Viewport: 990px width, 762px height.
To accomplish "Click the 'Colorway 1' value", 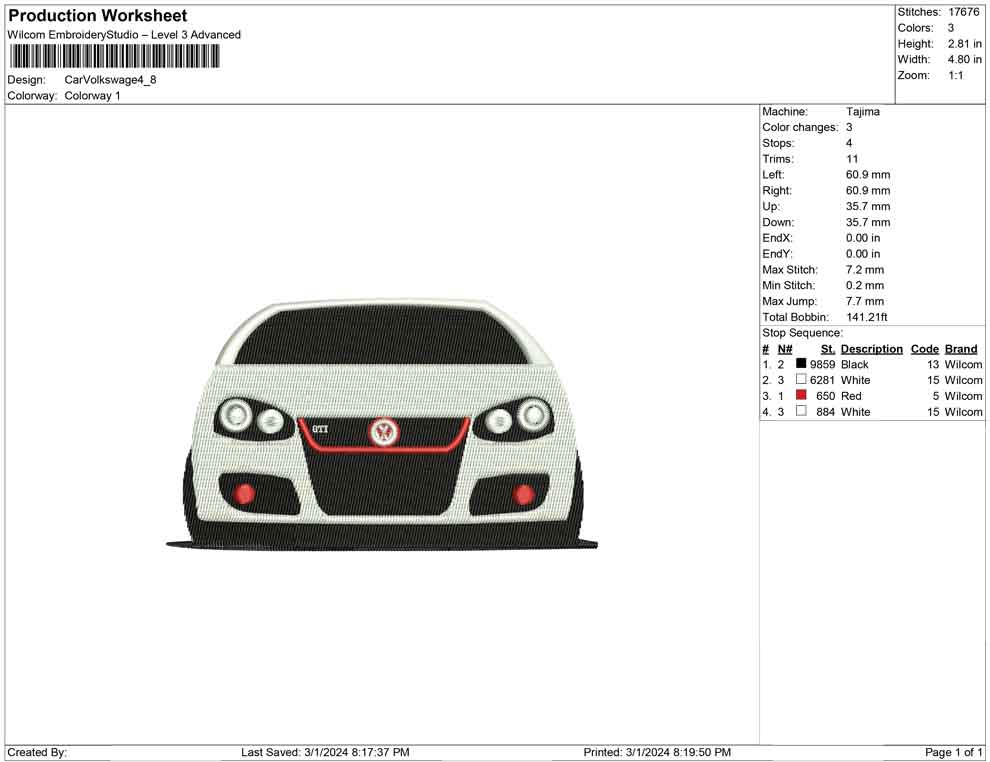I will 92,96.
